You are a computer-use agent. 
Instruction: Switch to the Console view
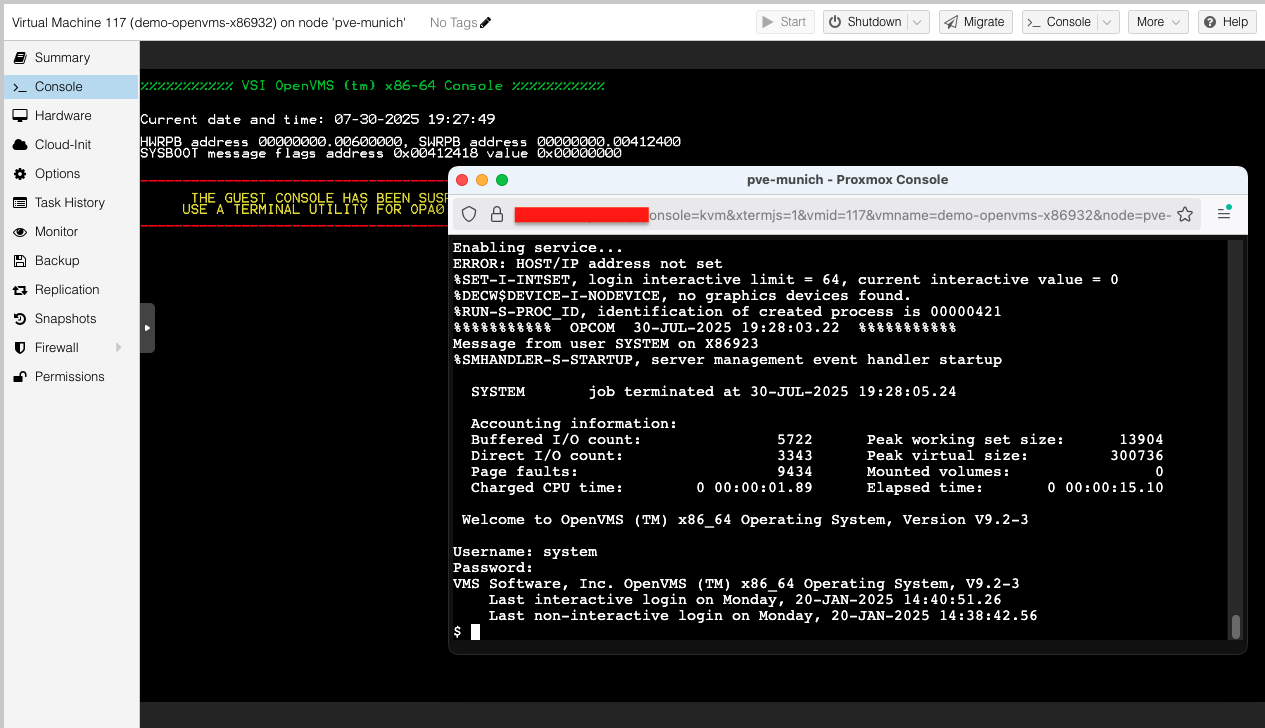pos(58,85)
